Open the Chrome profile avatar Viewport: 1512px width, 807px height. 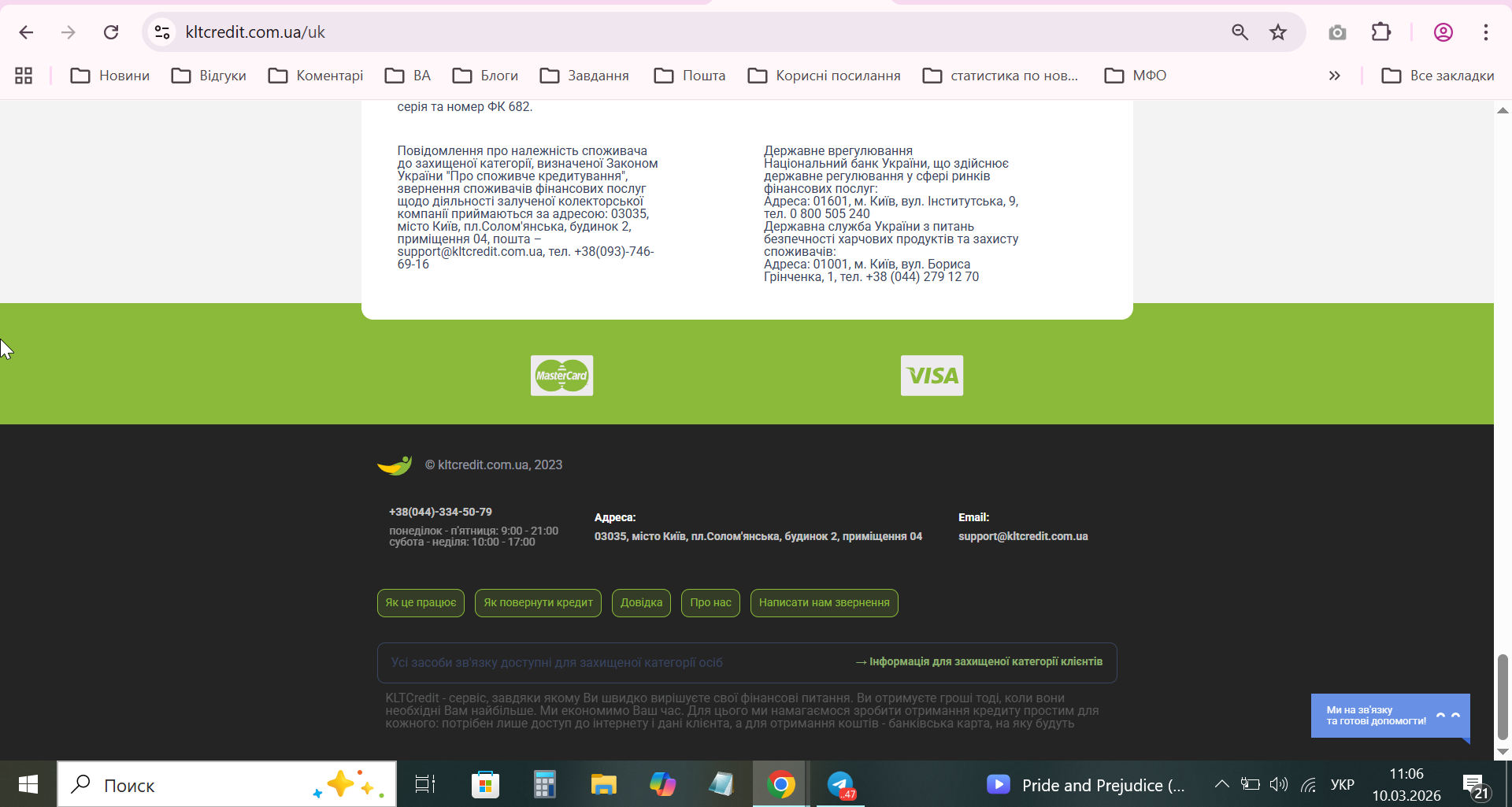click(1443, 32)
